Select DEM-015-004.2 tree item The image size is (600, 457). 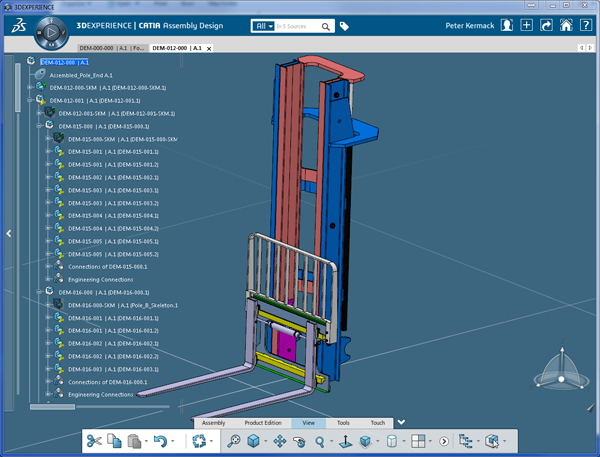pos(113,228)
